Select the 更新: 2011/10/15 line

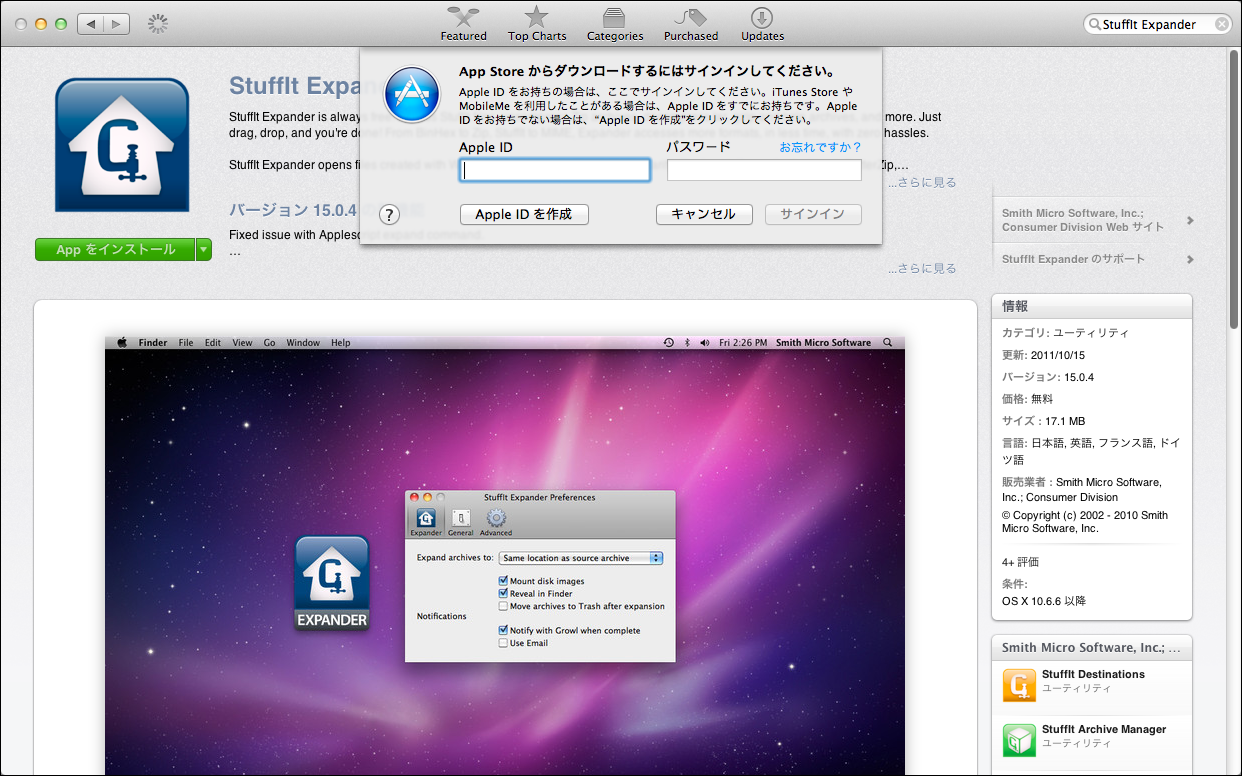tap(1045, 355)
